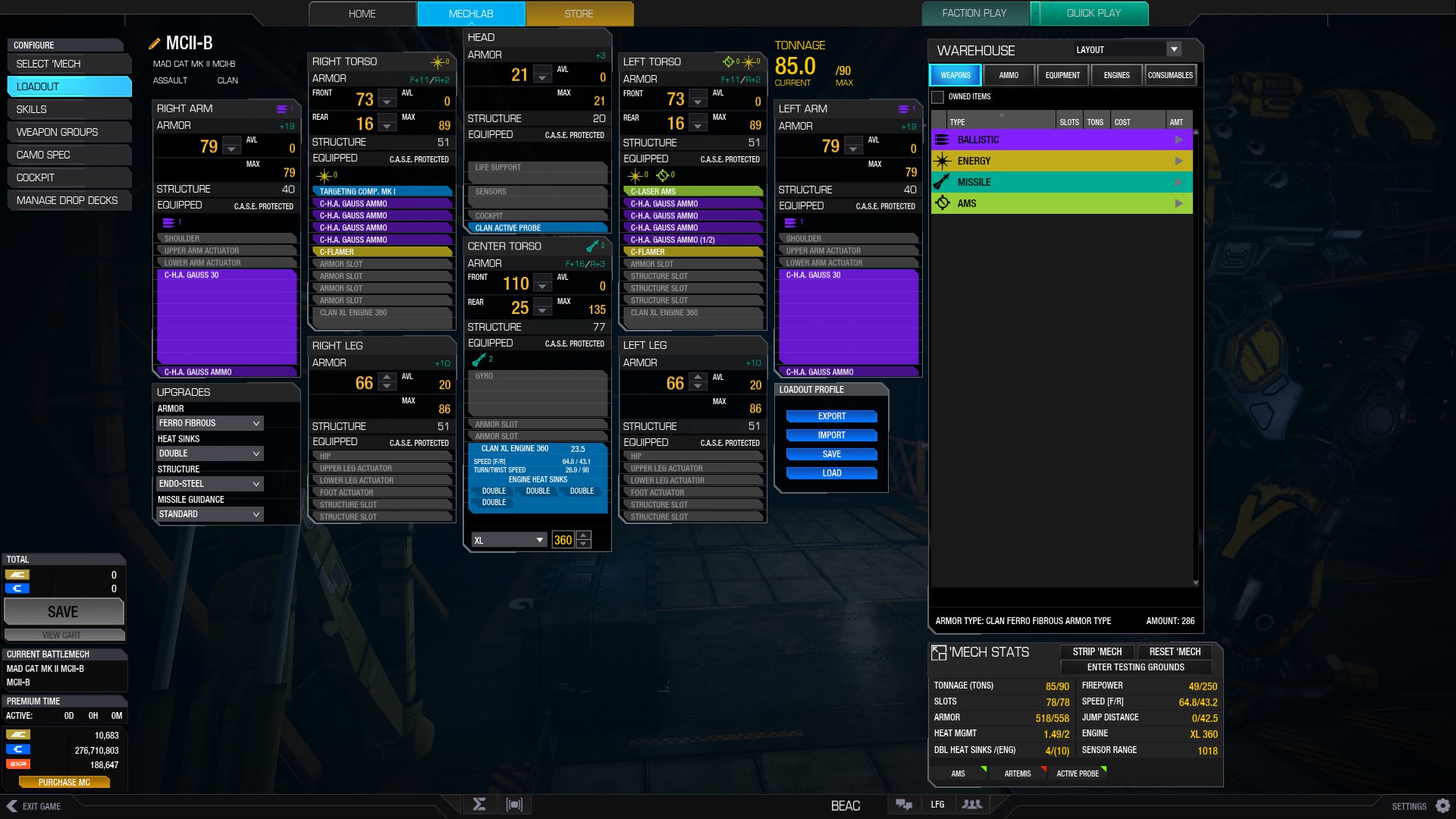Click Right Torso energy hardpoint icon
The image size is (1456, 819).
pos(437,61)
